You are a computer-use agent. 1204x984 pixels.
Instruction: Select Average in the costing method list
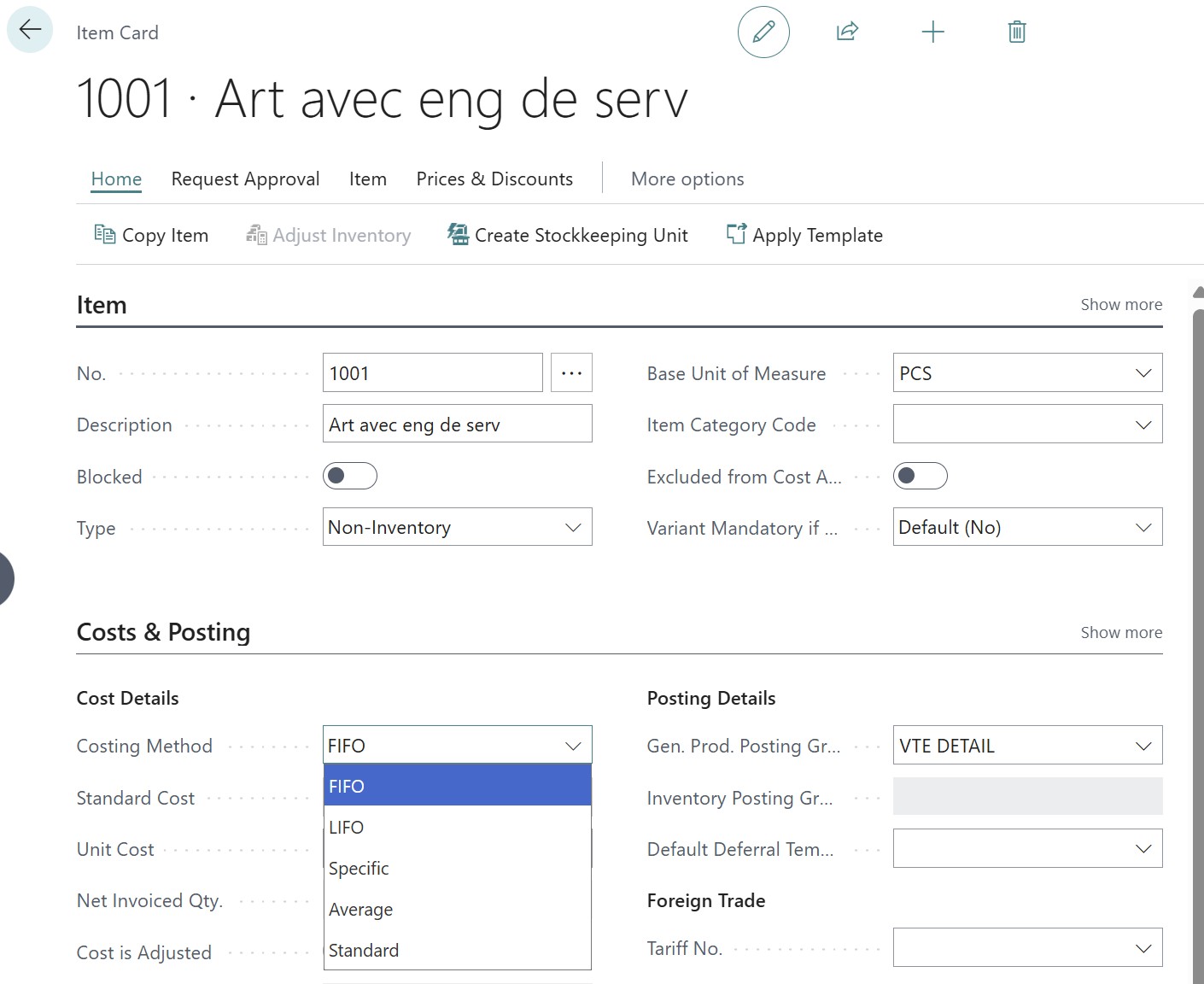(x=361, y=910)
